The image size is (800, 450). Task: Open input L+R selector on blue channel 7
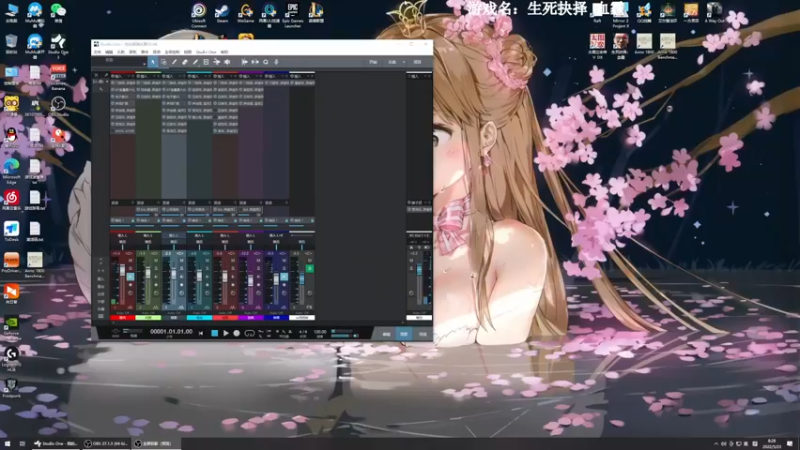point(276,236)
